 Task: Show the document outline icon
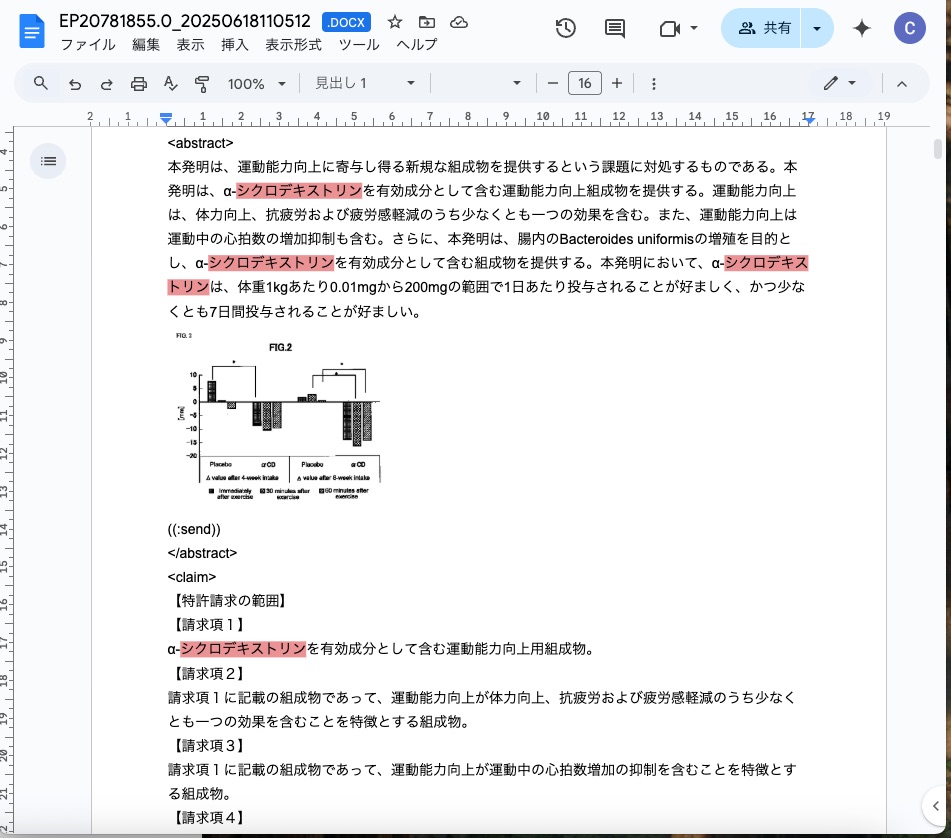coord(48,161)
